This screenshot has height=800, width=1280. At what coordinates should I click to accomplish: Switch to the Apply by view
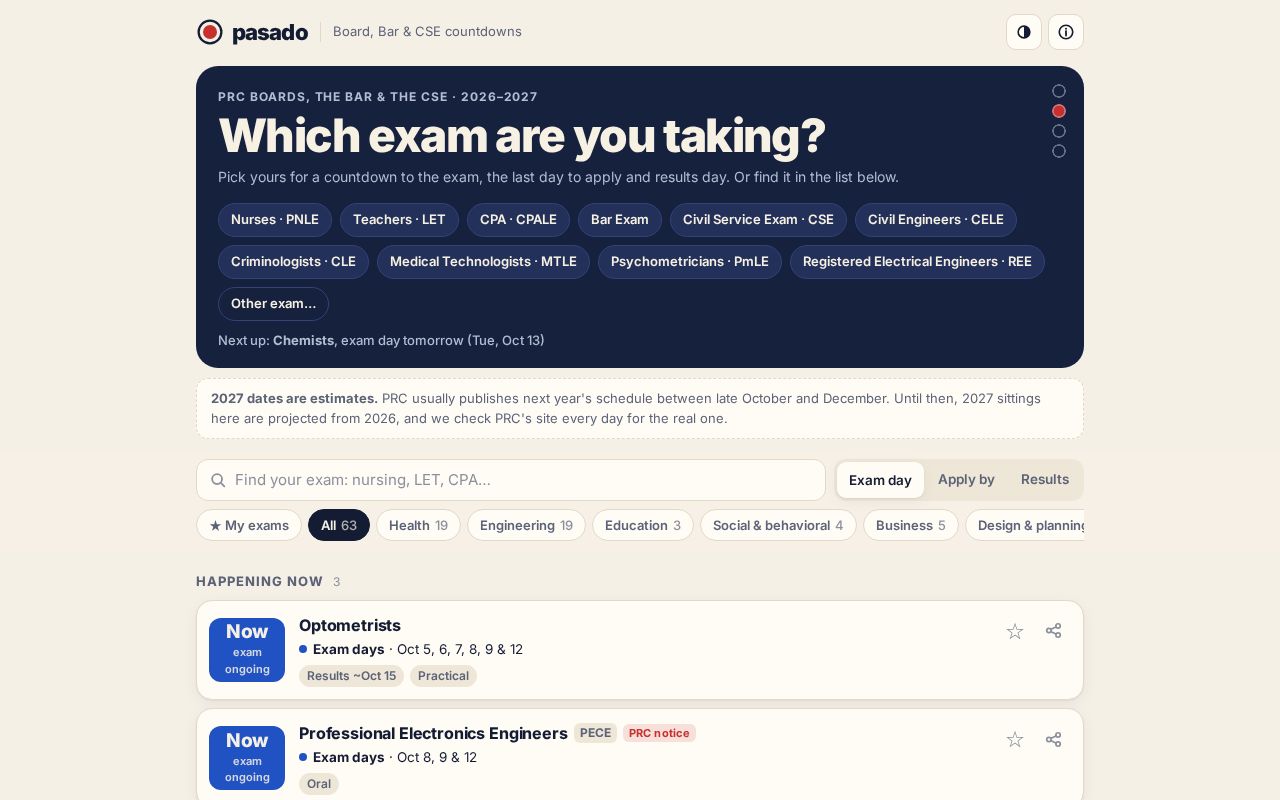coord(966,480)
